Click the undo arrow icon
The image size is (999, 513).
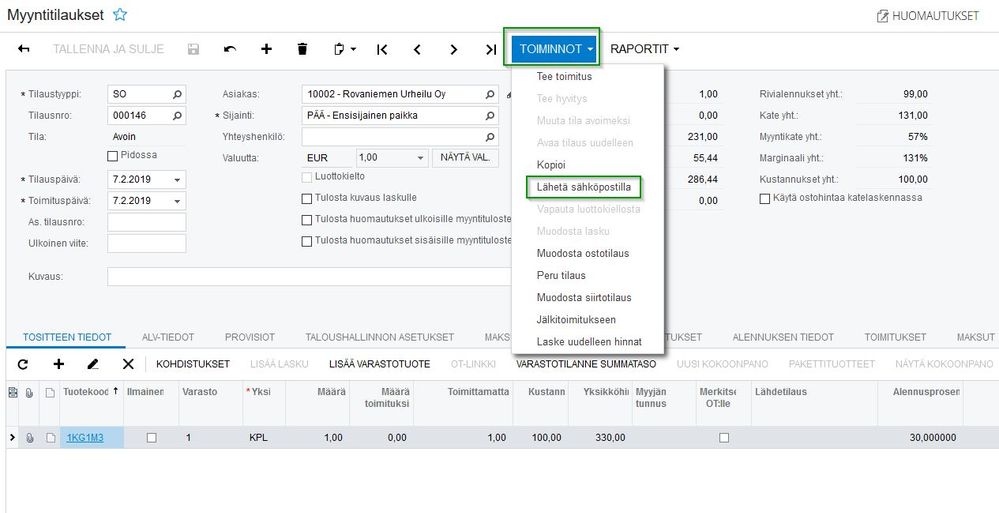pos(230,49)
